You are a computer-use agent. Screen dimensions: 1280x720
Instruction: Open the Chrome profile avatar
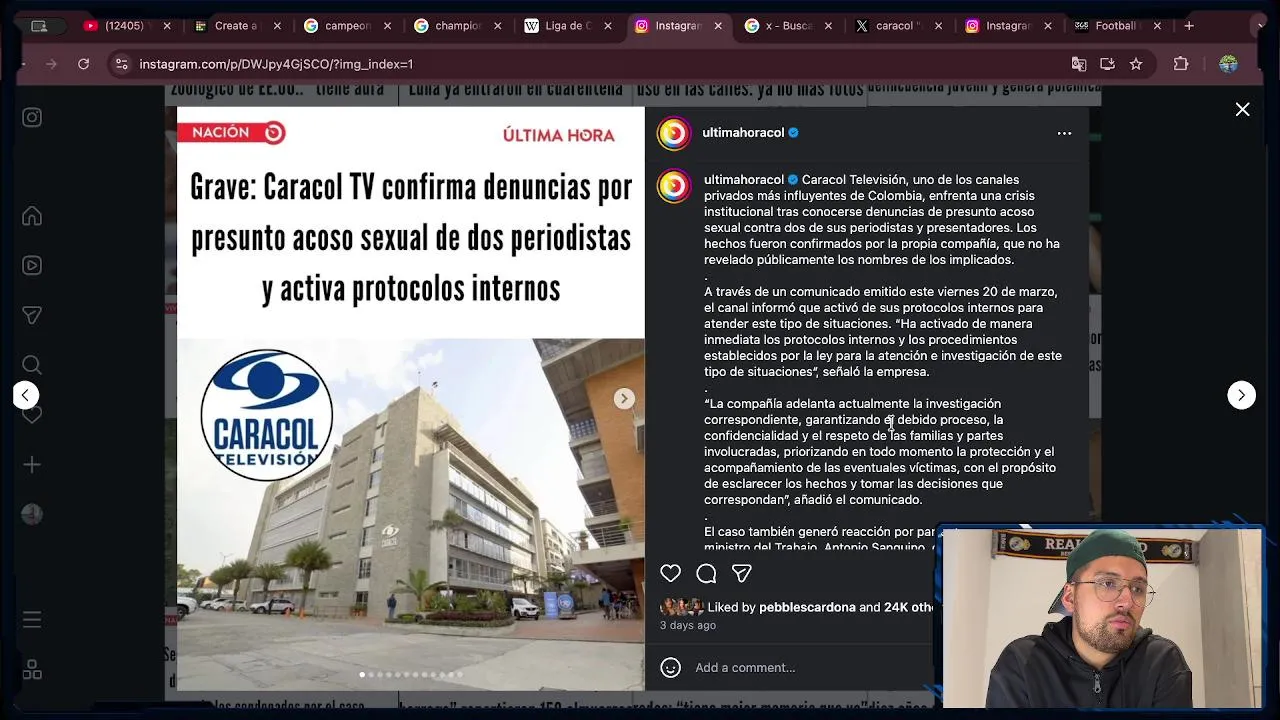click(x=1228, y=64)
